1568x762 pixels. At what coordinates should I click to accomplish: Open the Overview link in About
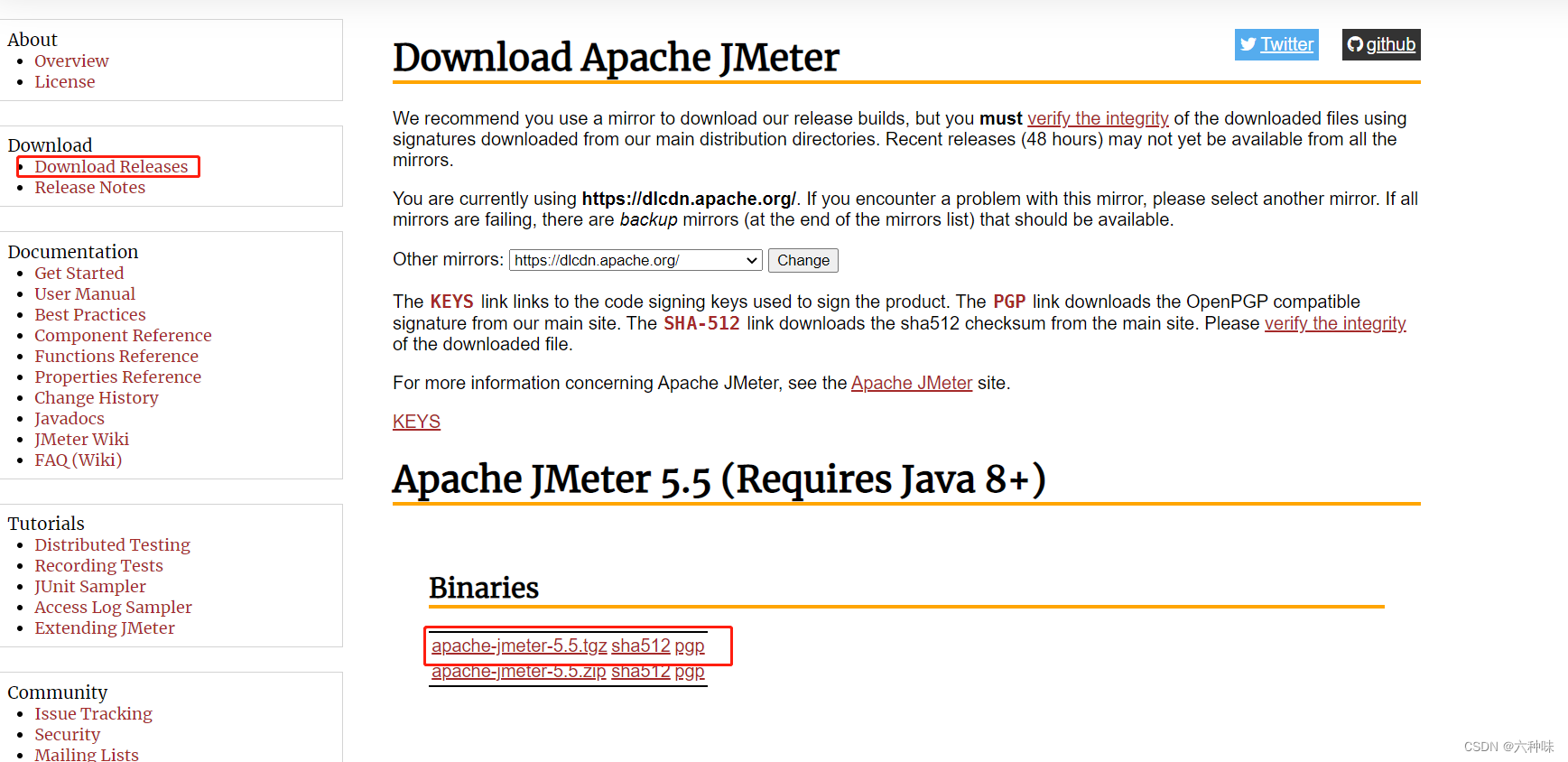click(x=71, y=60)
